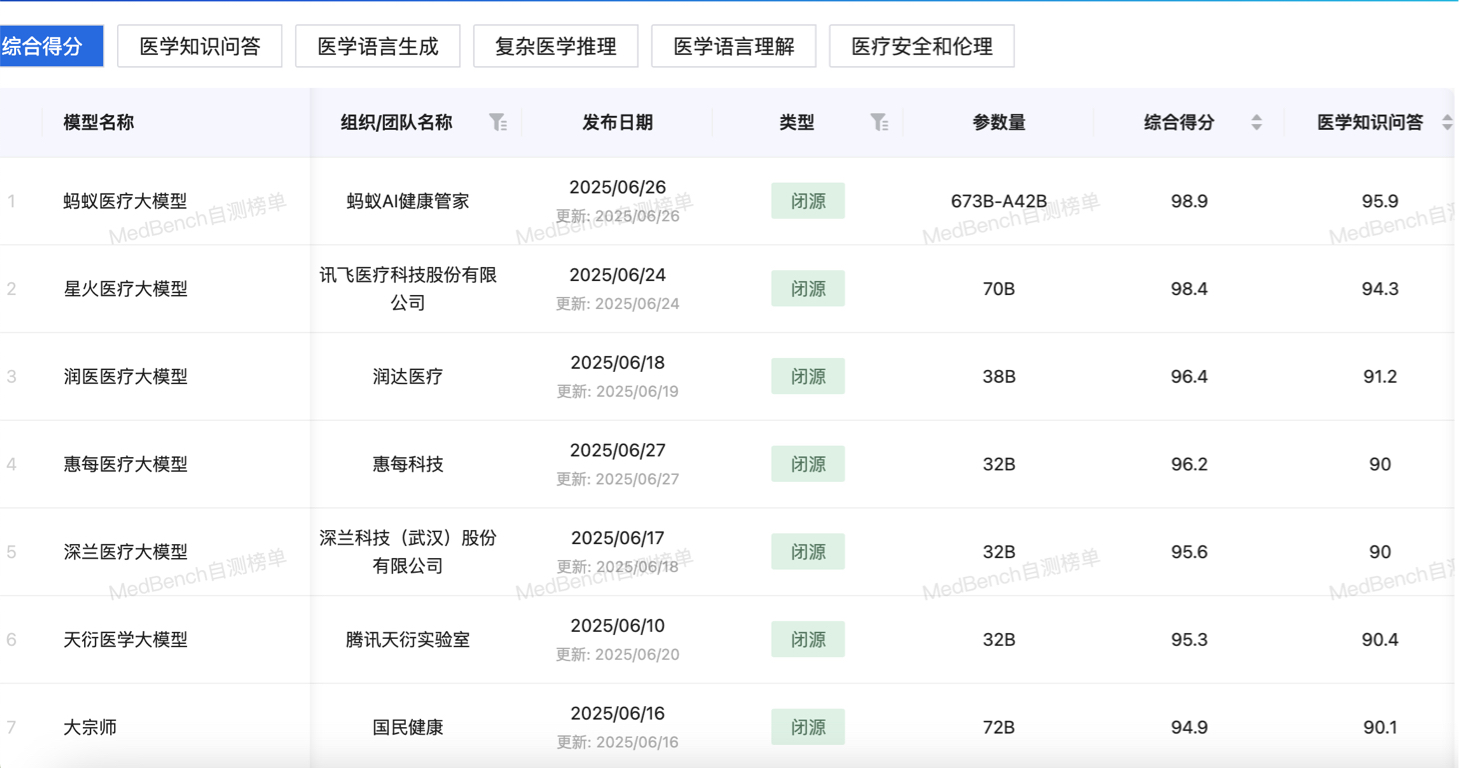
Task: Sort by 综合得分 column arrows
Action: tap(1256, 122)
